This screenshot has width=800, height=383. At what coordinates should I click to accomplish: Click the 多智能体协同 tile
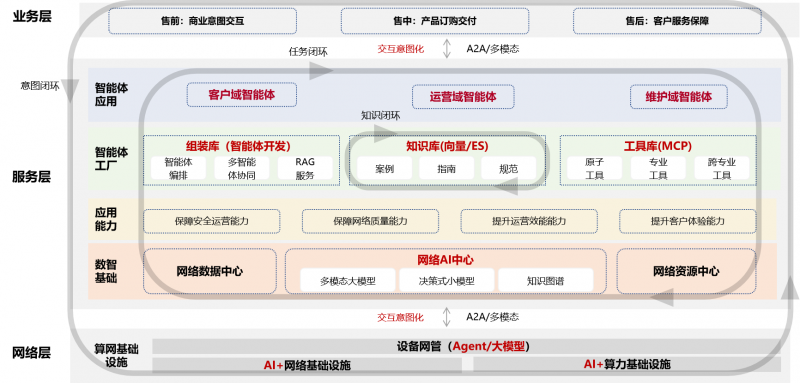click(242, 168)
